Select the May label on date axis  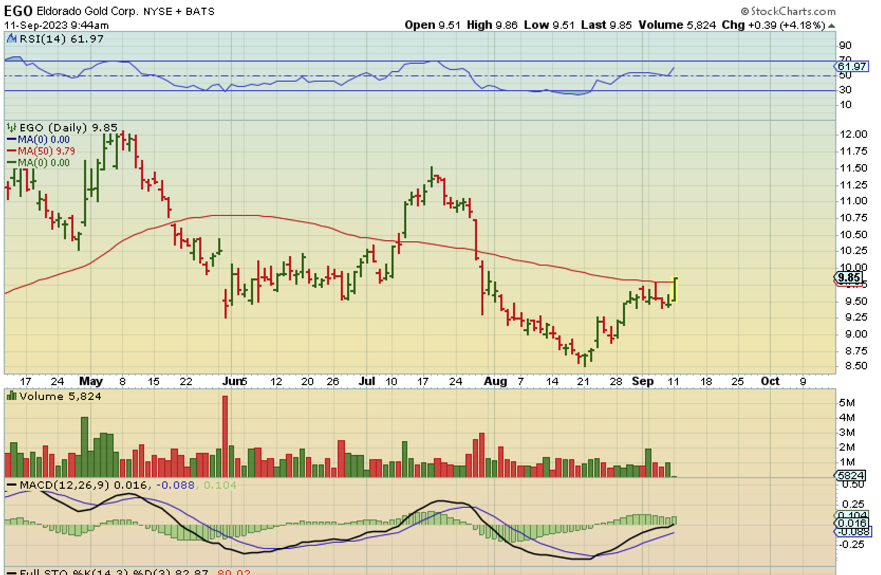coord(92,382)
